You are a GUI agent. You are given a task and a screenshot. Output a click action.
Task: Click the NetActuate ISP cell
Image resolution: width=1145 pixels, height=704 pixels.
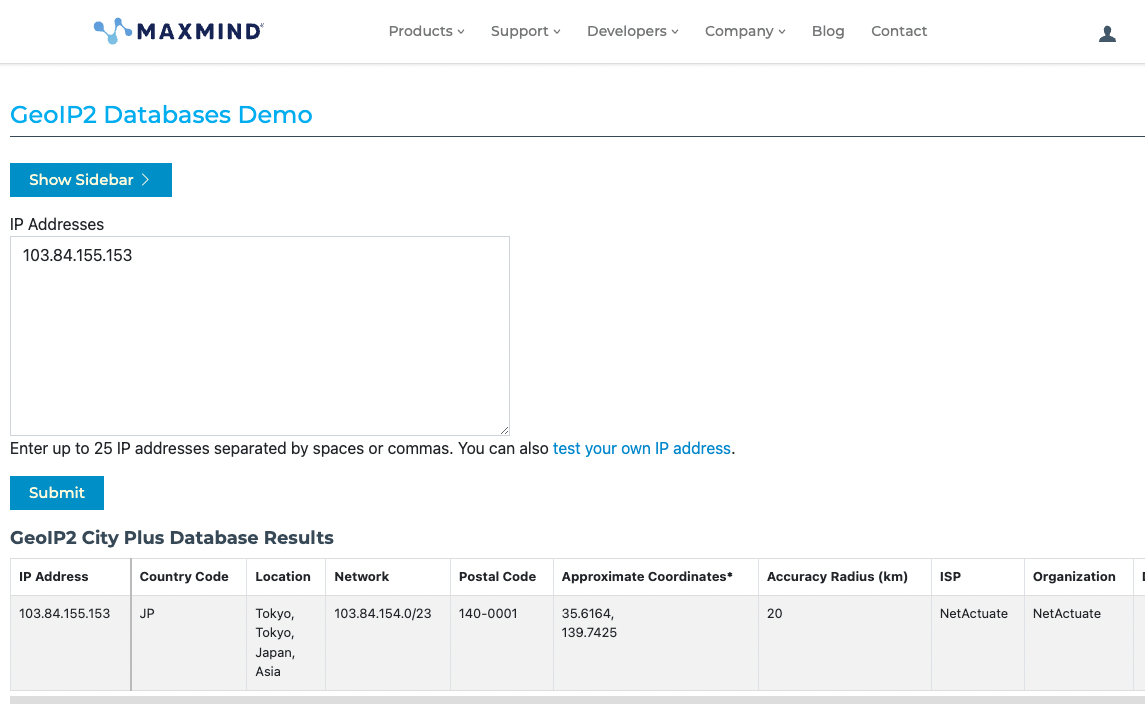tap(978, 643)
